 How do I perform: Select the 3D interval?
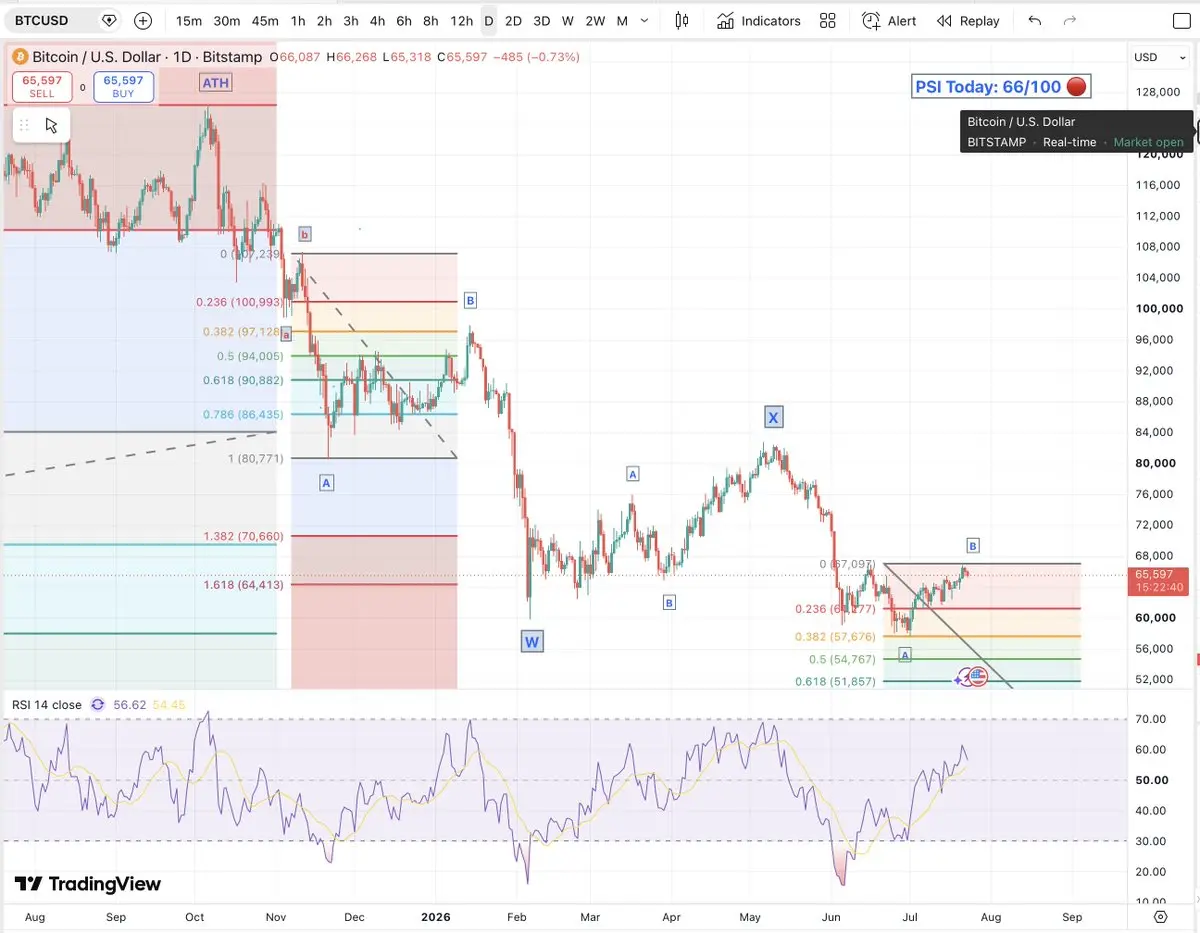pos(541,21)
